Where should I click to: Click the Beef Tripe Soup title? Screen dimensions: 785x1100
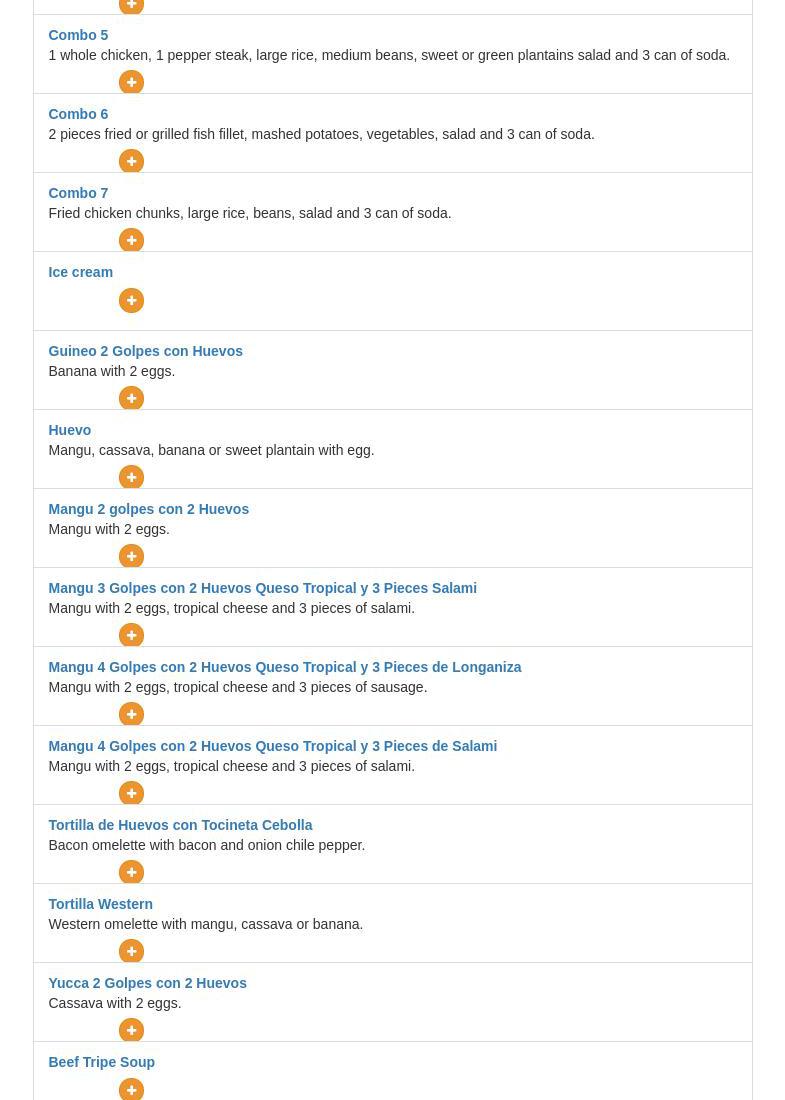101,1062
